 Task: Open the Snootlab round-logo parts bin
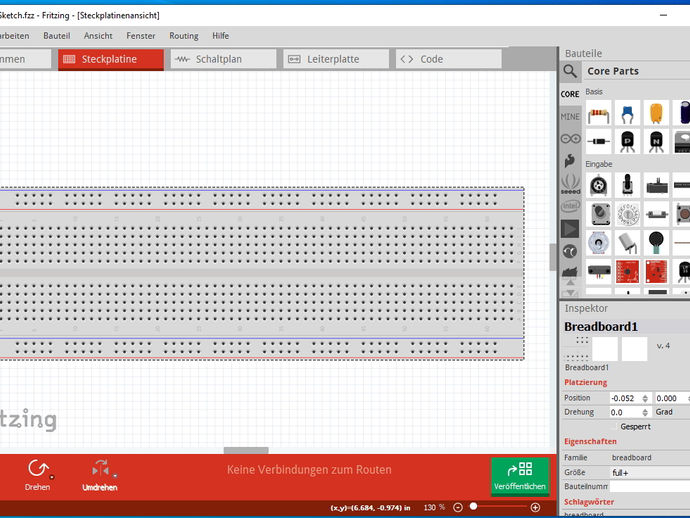570,251
